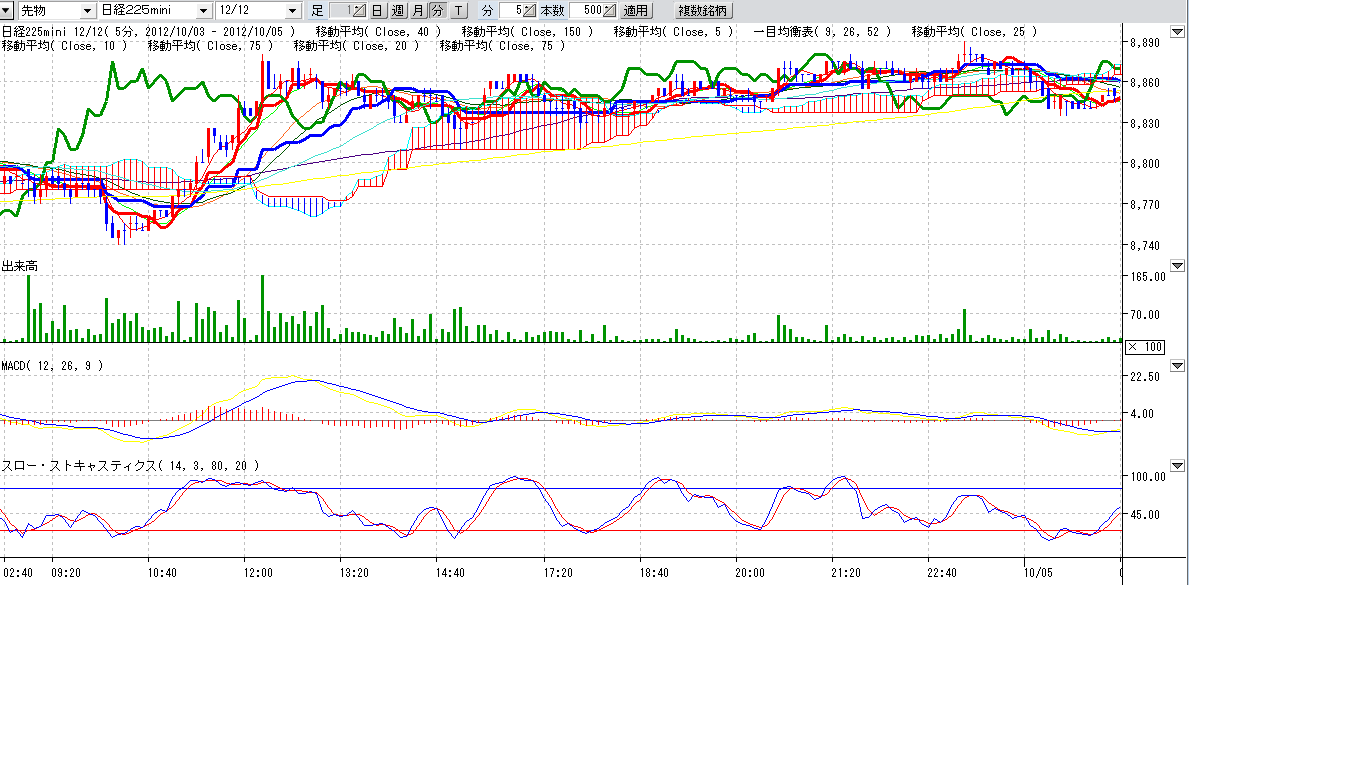Select the minute (分) timeframe button
Screen dimensions: 1366x768
(437, 11)
